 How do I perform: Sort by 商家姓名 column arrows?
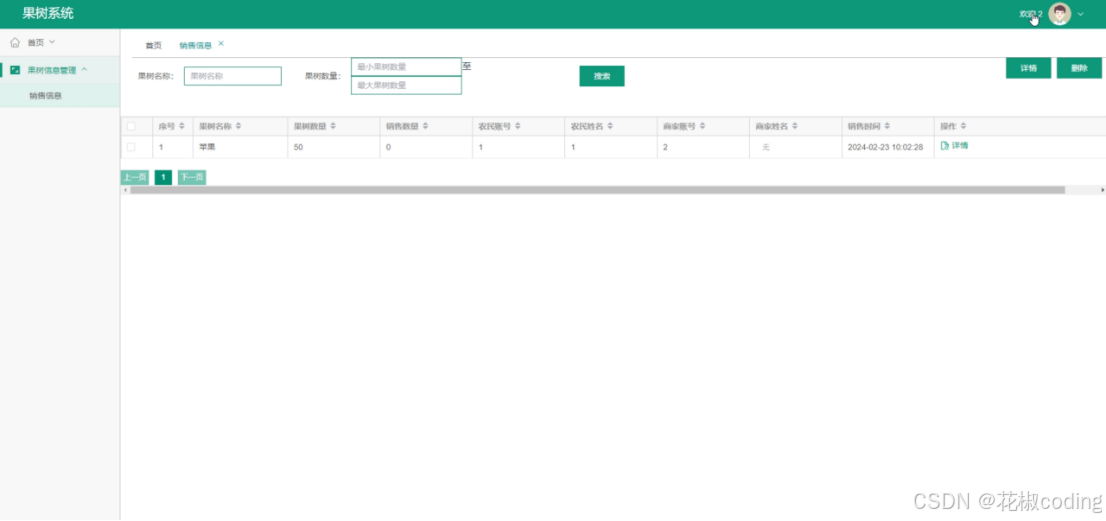point(795,126)
